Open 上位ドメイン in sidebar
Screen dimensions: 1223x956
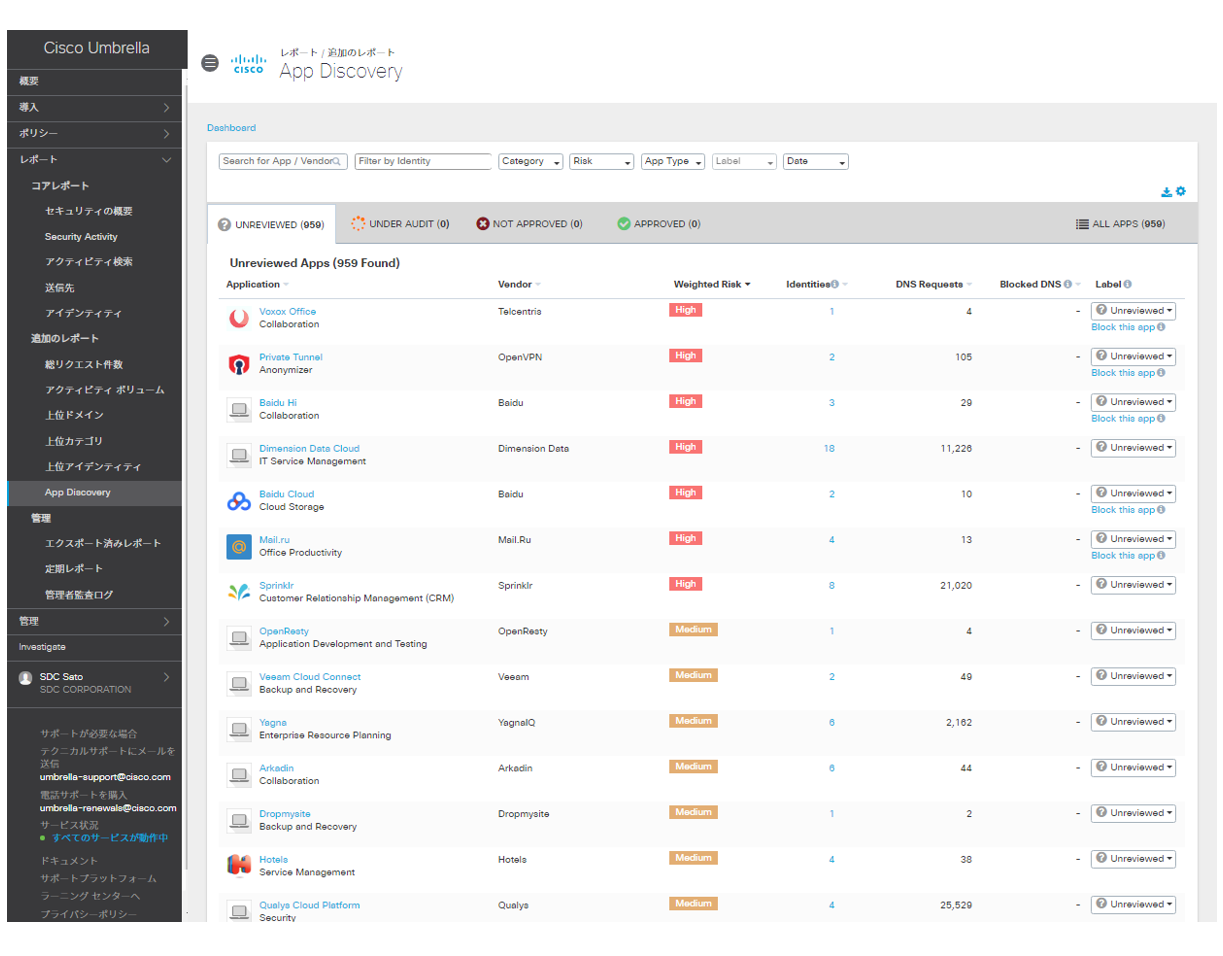[x=74, y=415]
